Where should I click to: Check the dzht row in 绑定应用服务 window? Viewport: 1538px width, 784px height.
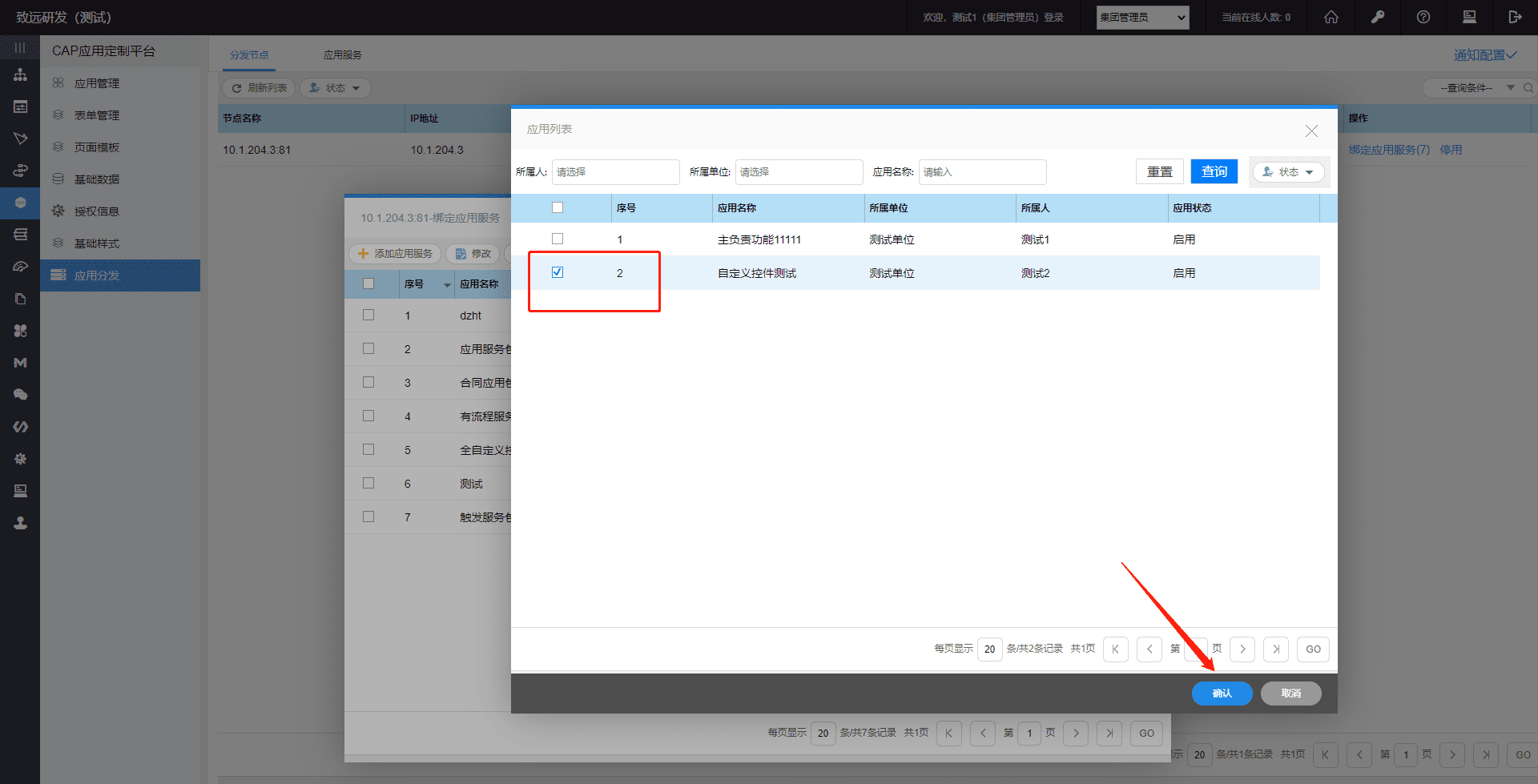368,315
